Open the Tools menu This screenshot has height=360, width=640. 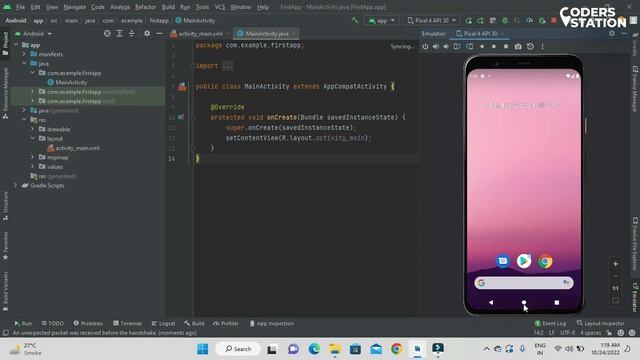[202, 7]
